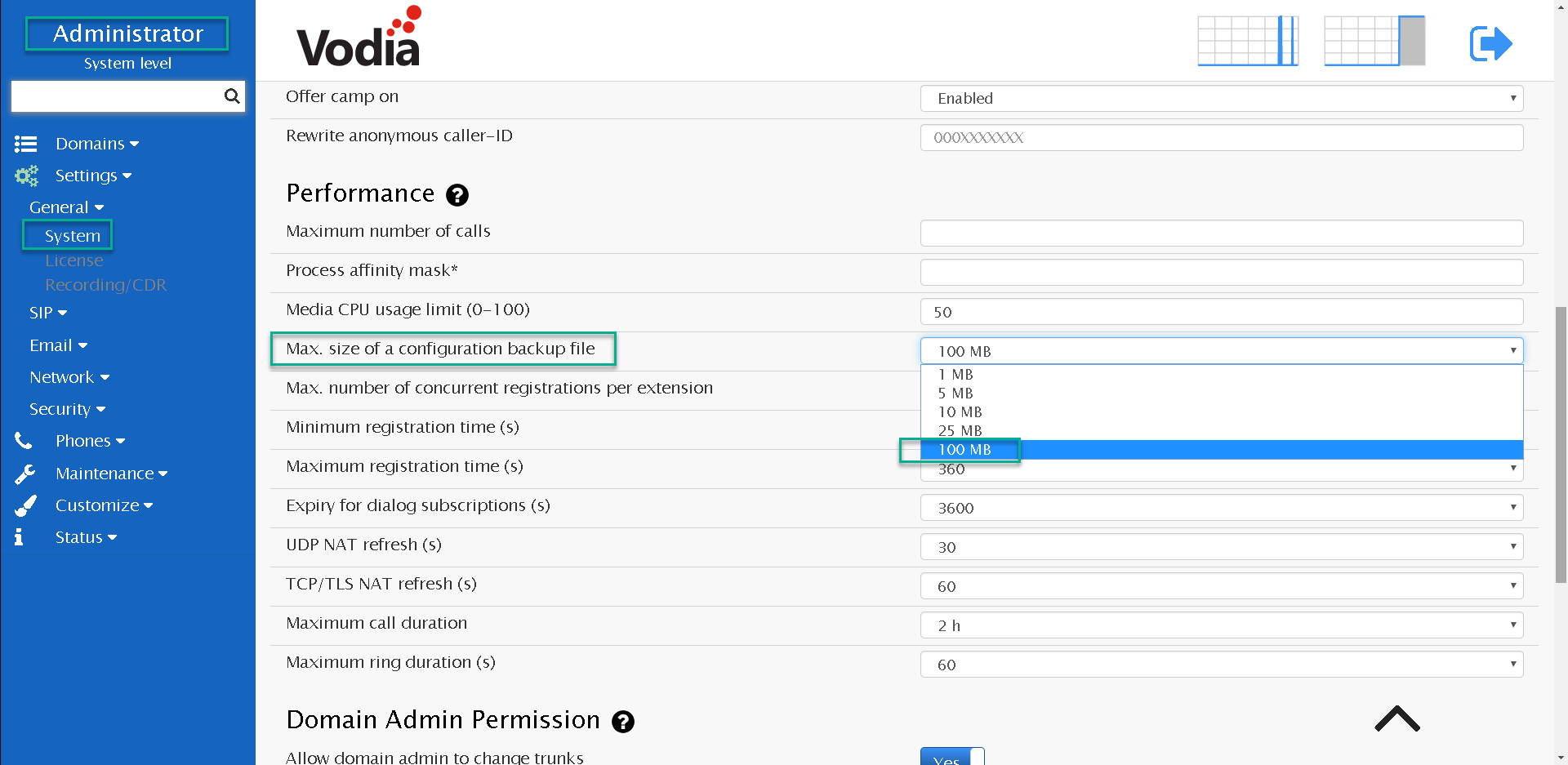This screenshot has width=1568, height=765.
Task: Click the logout arrow icon
Action: (1491, 43)
